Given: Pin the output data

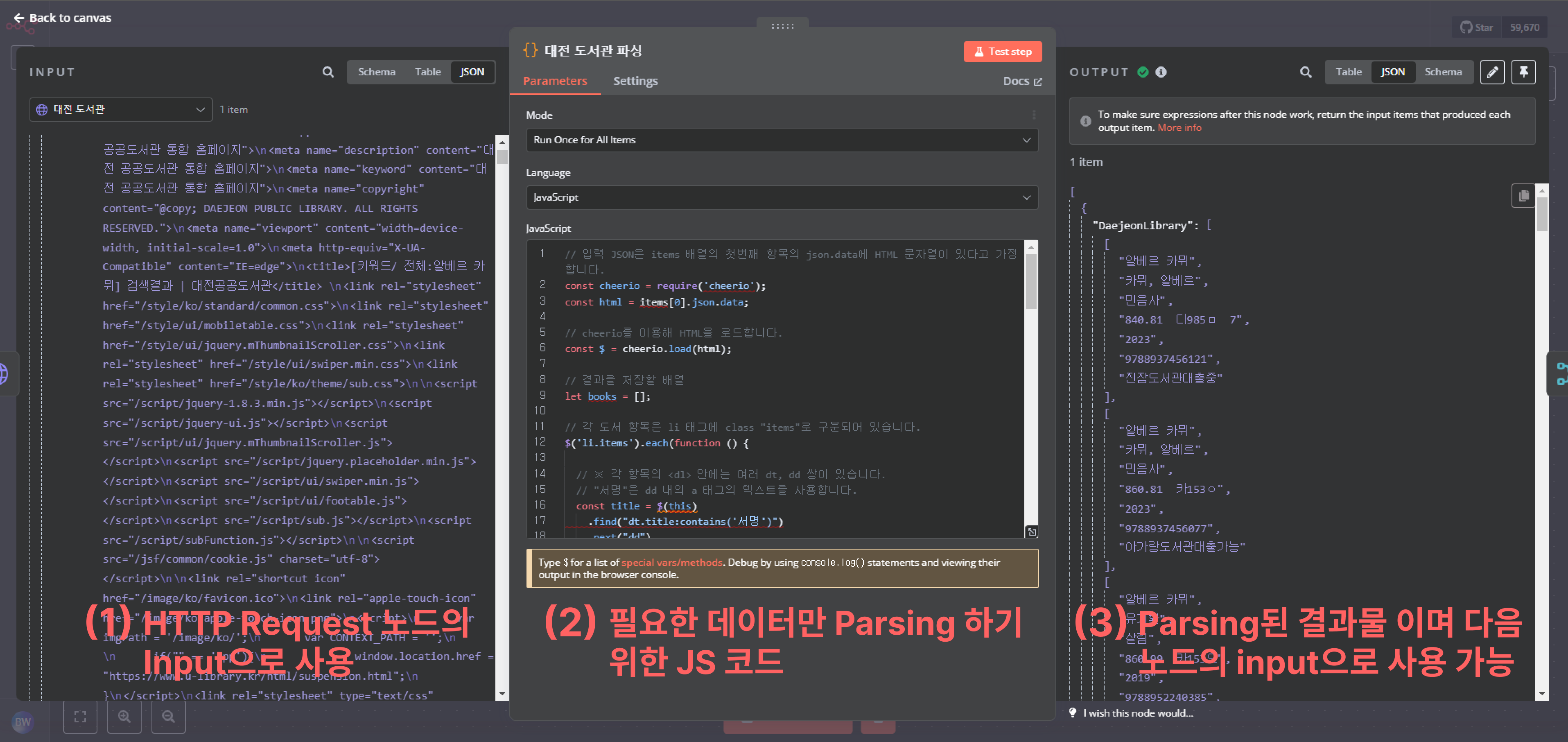Looking at the screenshot, I should click(1523, 72).
